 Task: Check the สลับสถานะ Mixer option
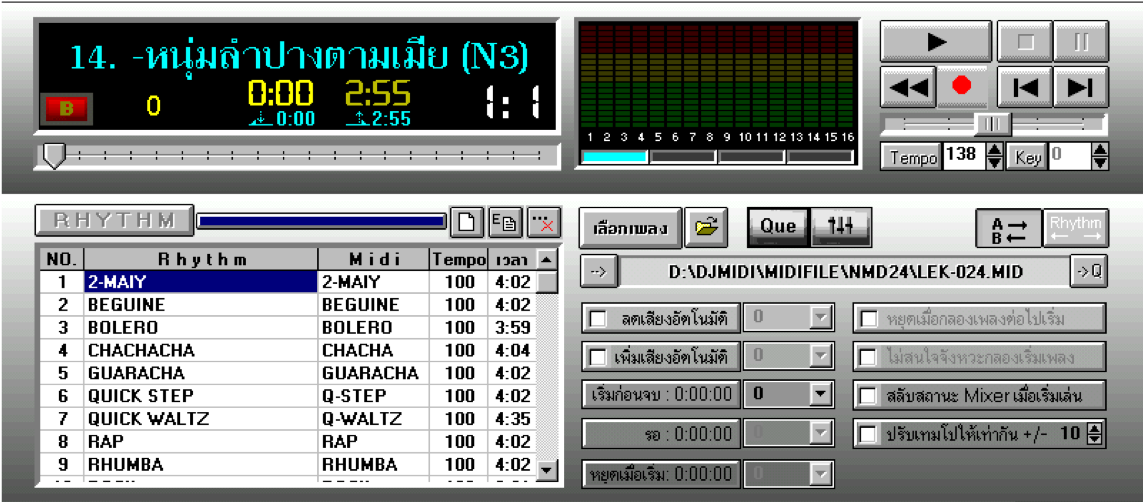point(869,395)
